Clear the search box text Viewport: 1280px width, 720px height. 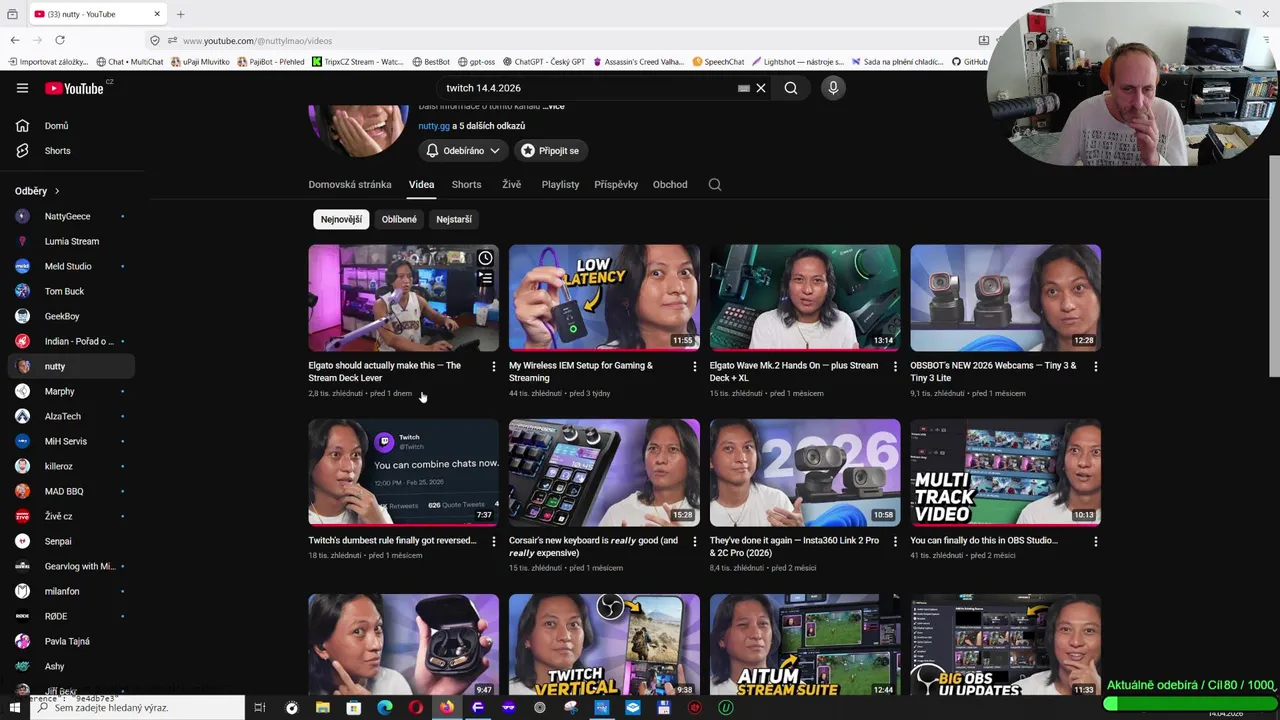[x=761, y=88]
